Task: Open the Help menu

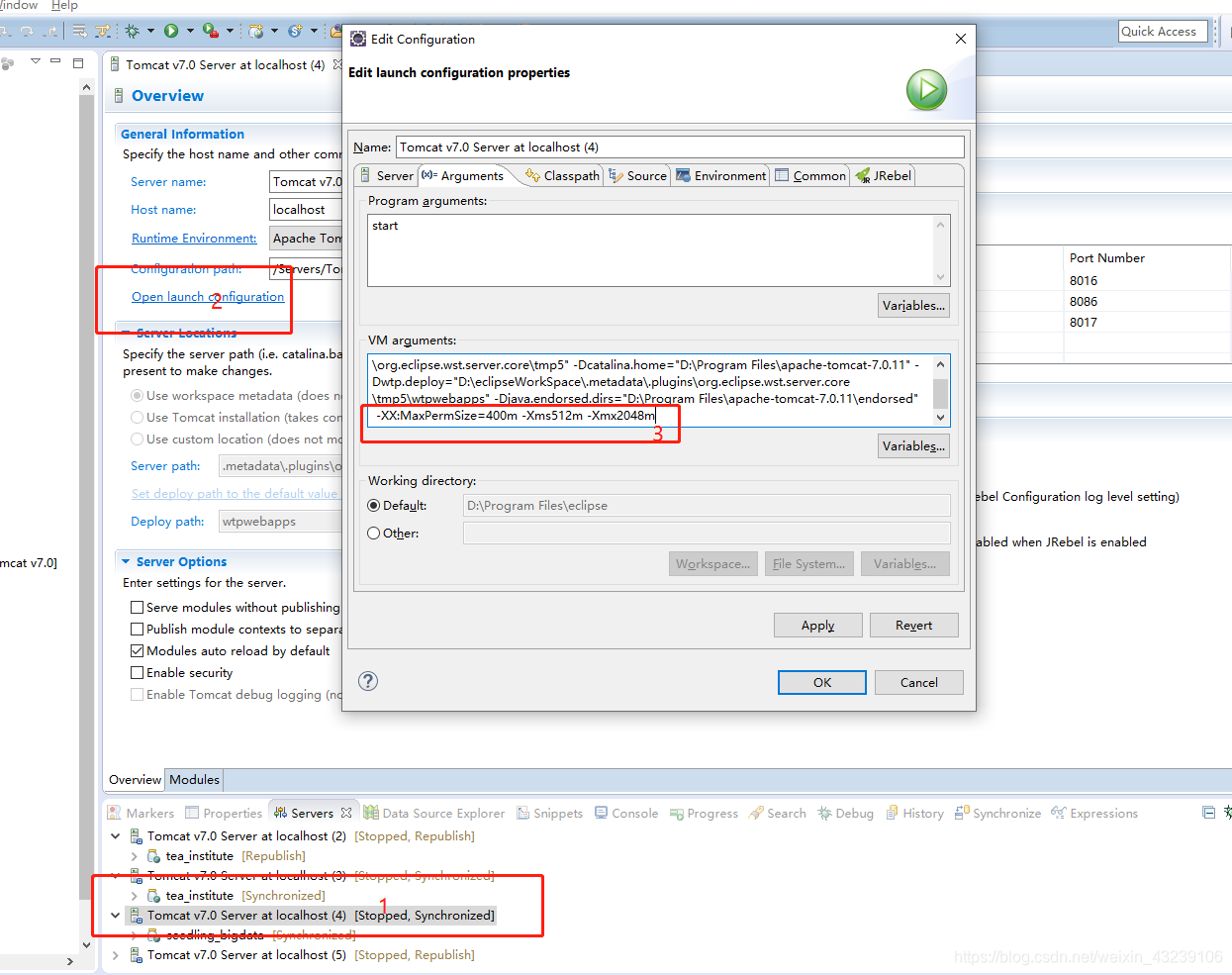Action: [64, 6]
